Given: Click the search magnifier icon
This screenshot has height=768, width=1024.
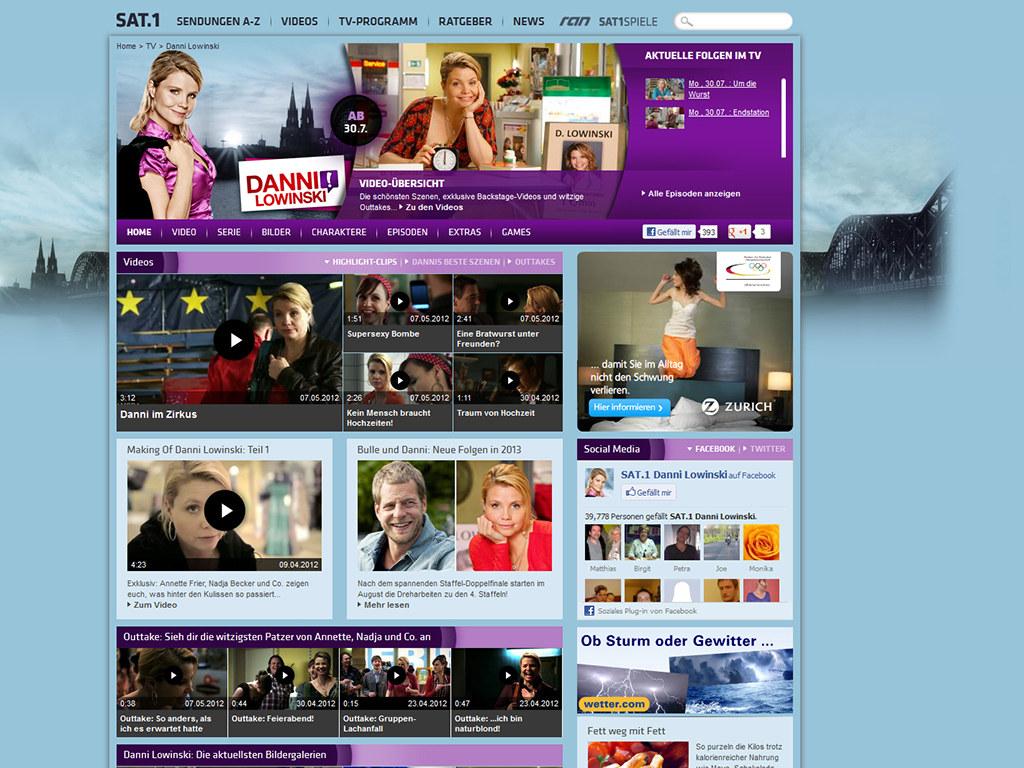Looking at the screenshot, I should tap(686, 22).
